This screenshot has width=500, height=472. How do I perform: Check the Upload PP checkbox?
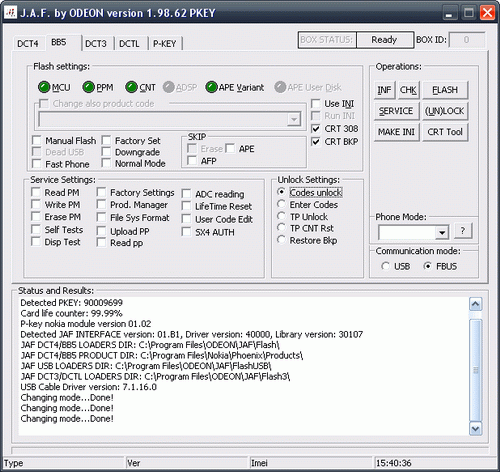(101, 231)
